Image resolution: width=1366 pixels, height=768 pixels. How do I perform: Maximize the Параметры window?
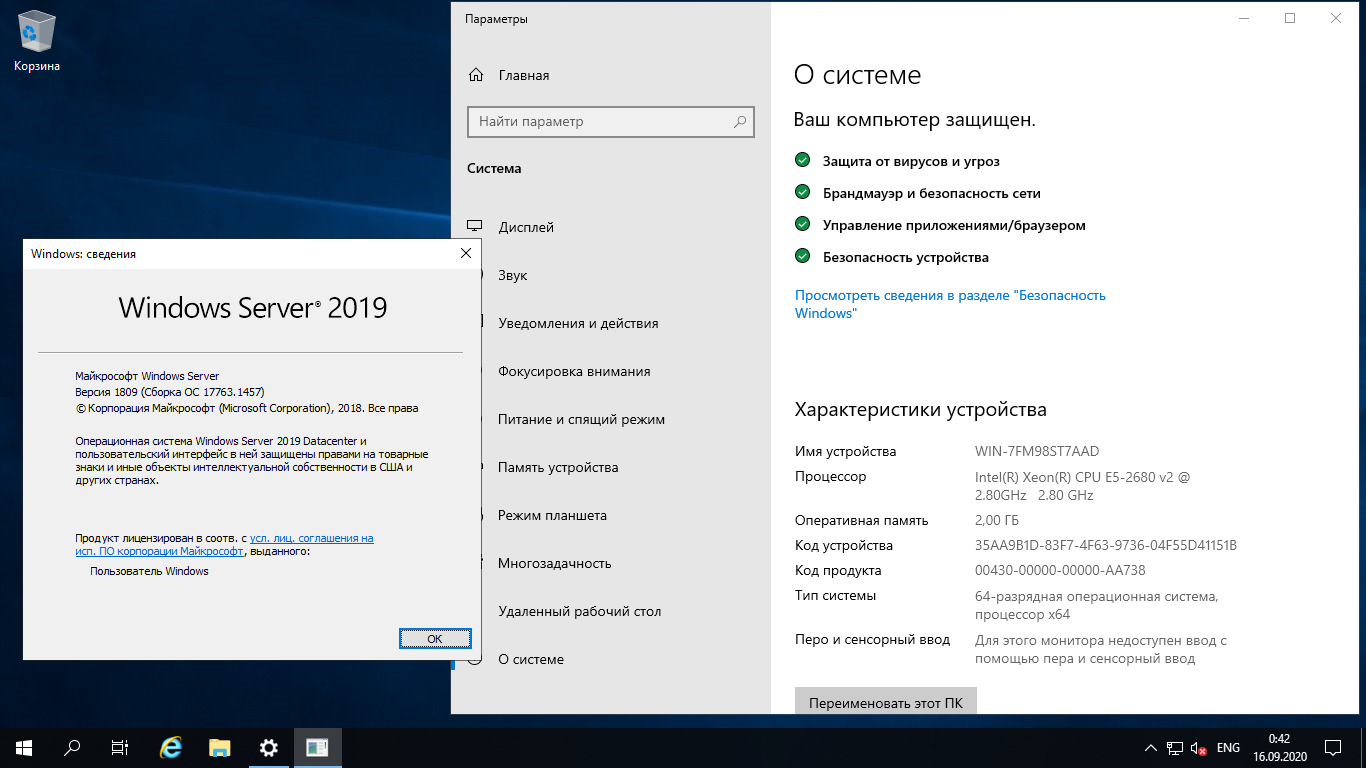pyautogui.click(x=1290, y=18)
